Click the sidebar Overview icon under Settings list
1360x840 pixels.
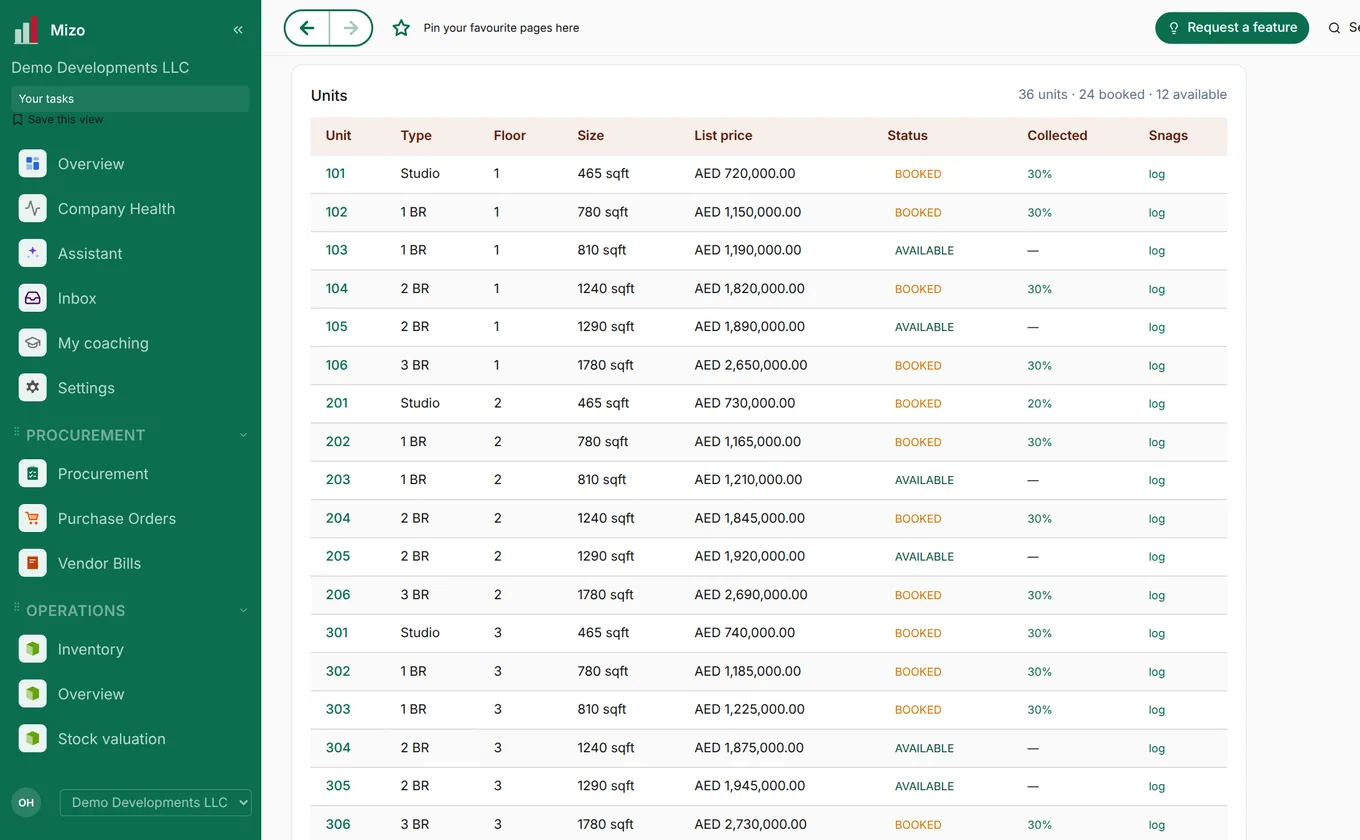tap(33, 164)
